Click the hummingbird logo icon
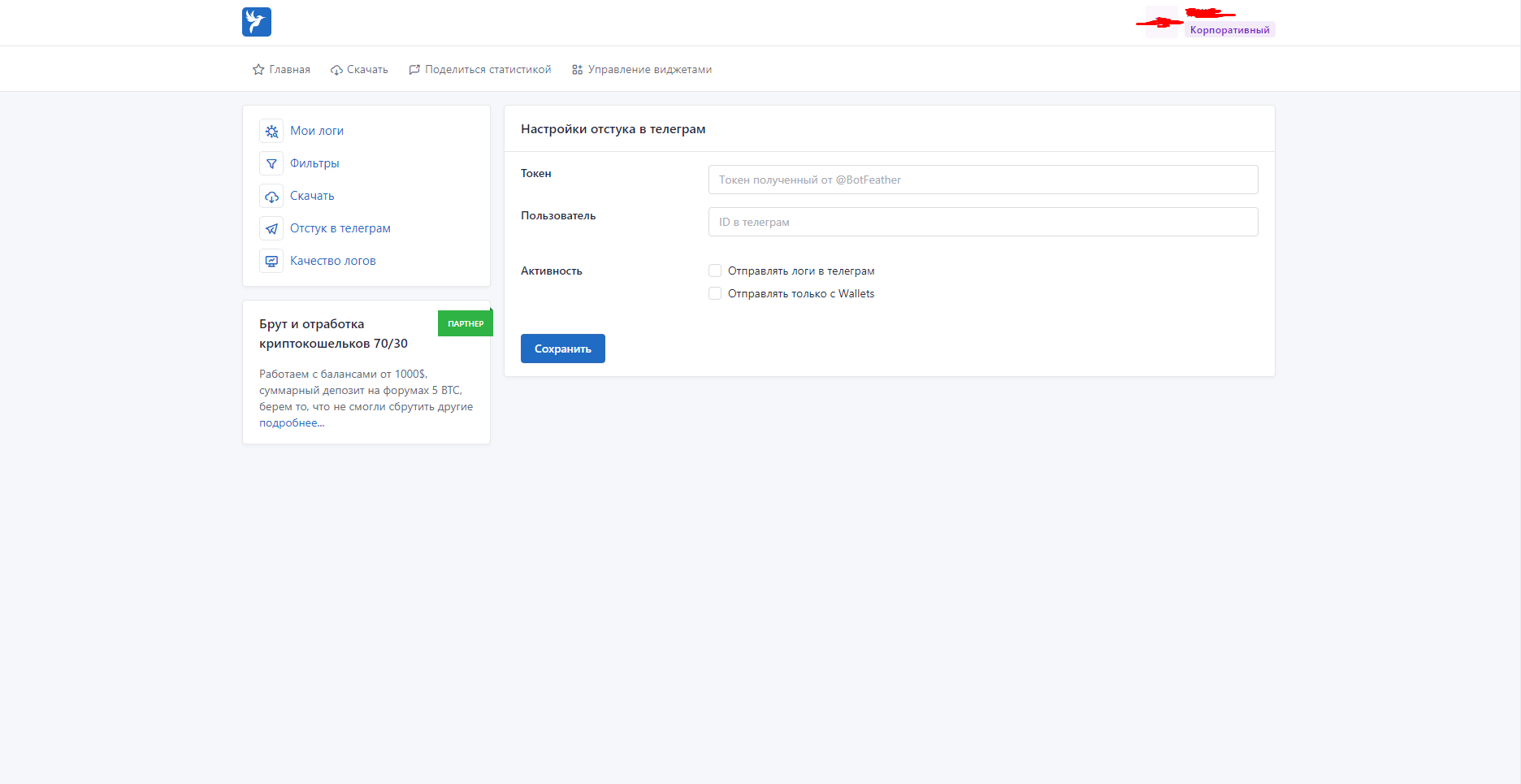The width and height of the screenshot is (1521, 784). pyautogui.click(x=256, y=22)
